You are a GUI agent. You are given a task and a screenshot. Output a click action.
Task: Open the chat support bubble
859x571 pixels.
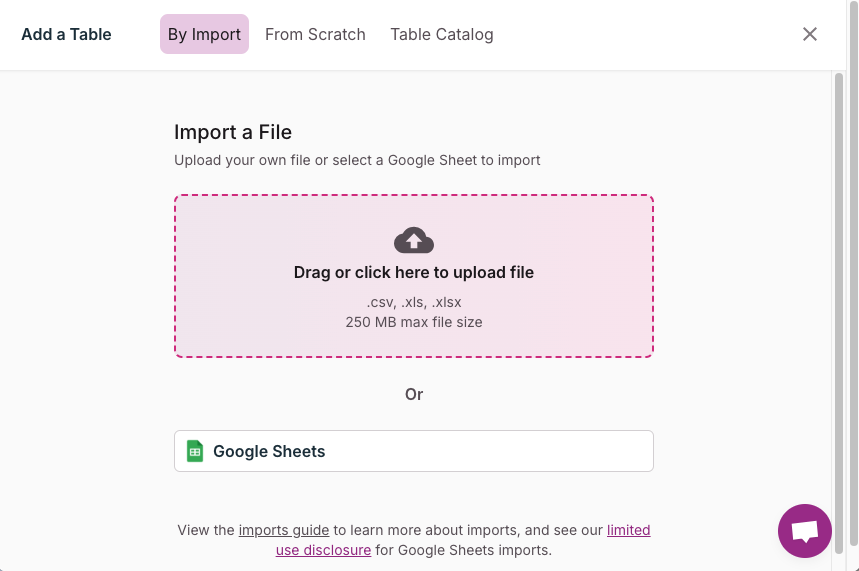tap(804, 531)
